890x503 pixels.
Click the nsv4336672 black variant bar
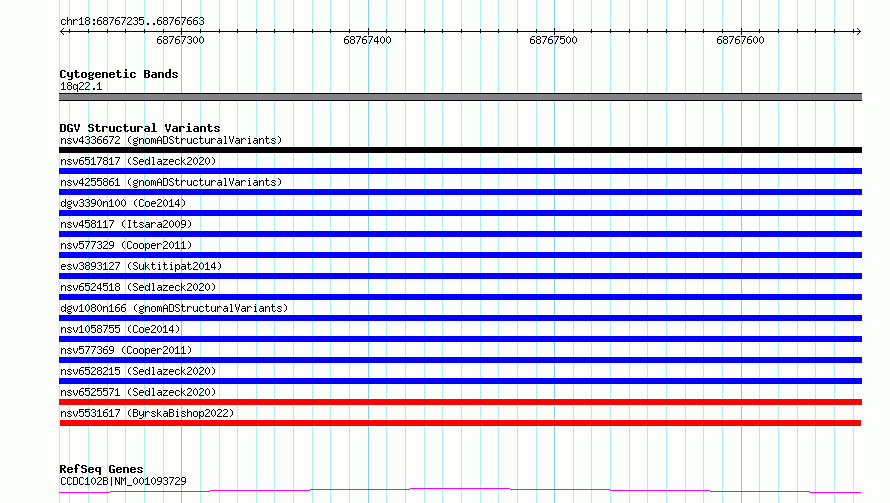460,150
